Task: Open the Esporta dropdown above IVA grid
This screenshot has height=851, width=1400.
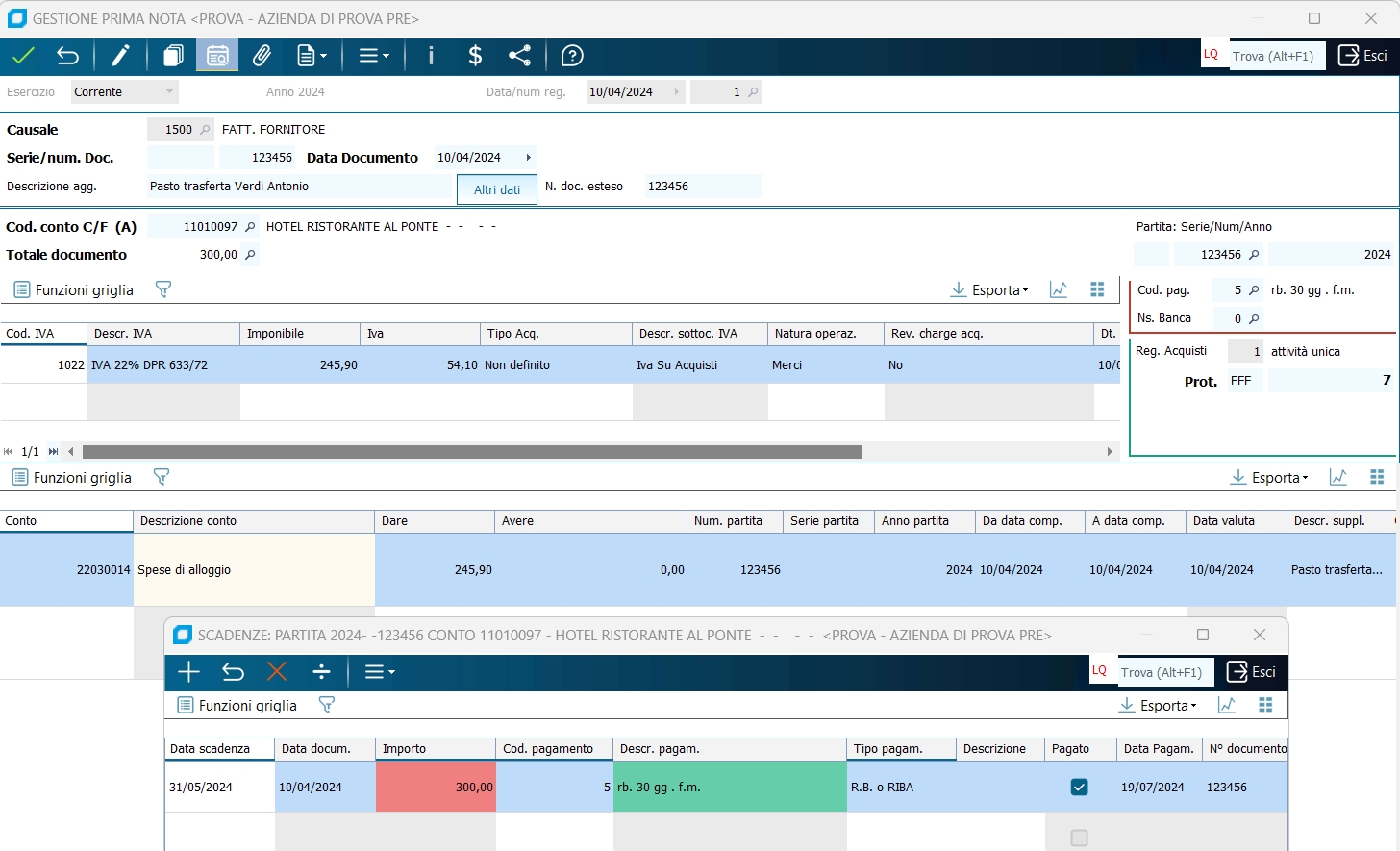Action: coord(989,290)
